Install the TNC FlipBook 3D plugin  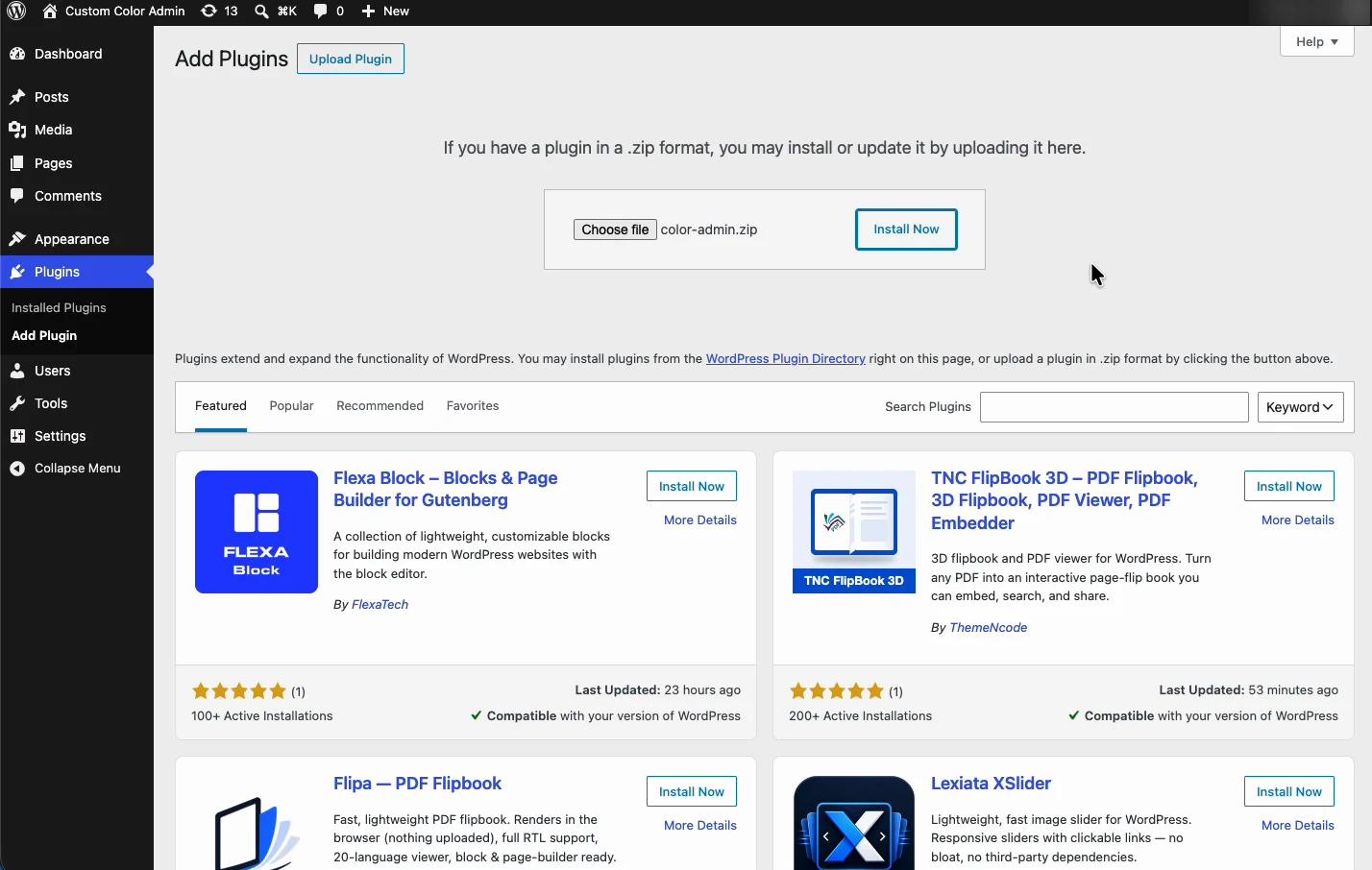click(x=1289, y=486)
